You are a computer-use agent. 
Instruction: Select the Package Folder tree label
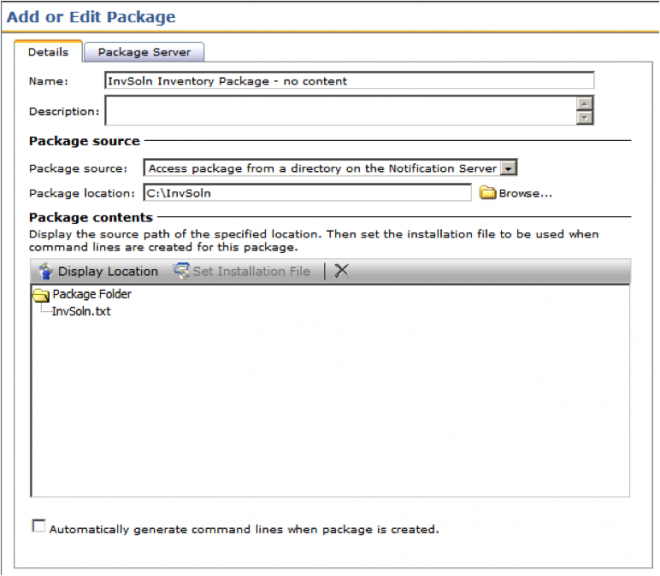click(92, 295)
